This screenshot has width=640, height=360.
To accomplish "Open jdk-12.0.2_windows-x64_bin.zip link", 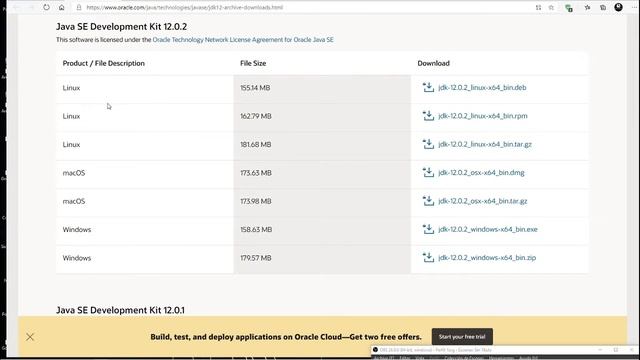I will tap(487, 258).
